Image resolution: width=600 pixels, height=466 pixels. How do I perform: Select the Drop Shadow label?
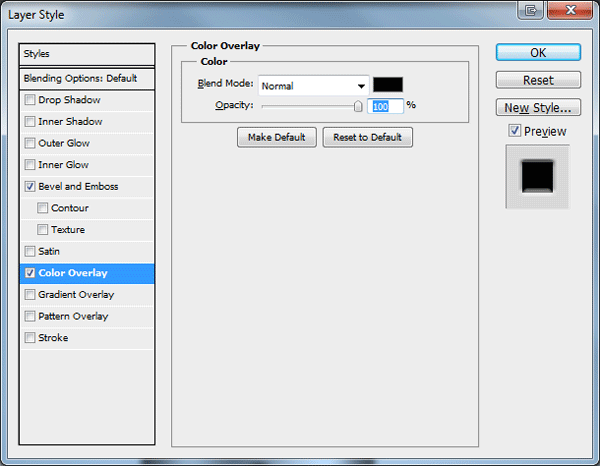(69, 100)
